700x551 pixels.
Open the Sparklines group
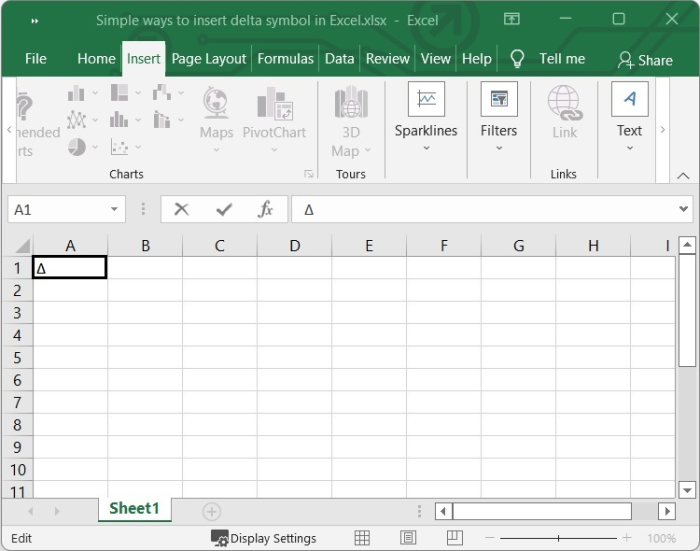pyautogui.click(x=426, y=117)
